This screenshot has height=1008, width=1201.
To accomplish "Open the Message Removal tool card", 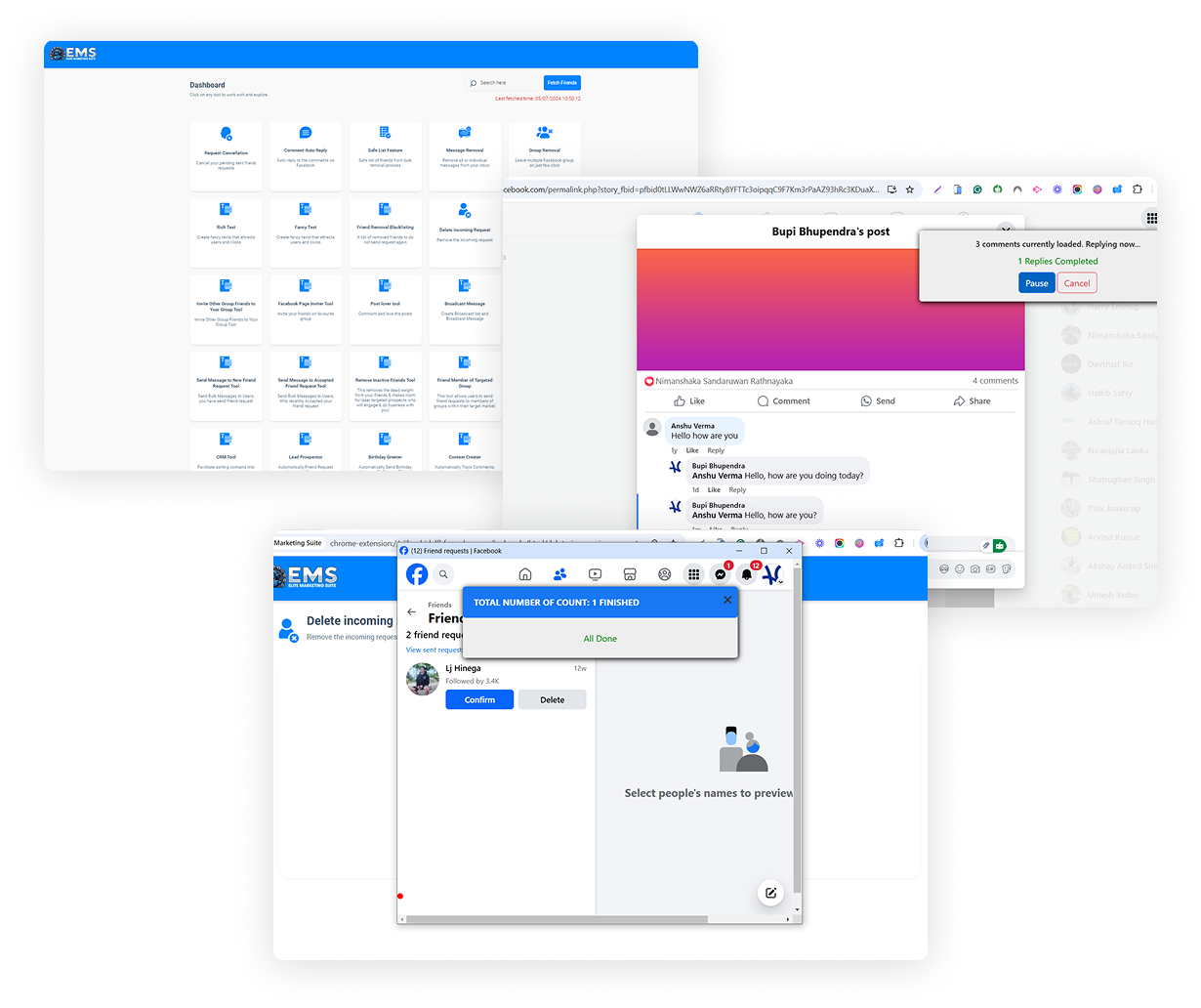I will [465, 155].
